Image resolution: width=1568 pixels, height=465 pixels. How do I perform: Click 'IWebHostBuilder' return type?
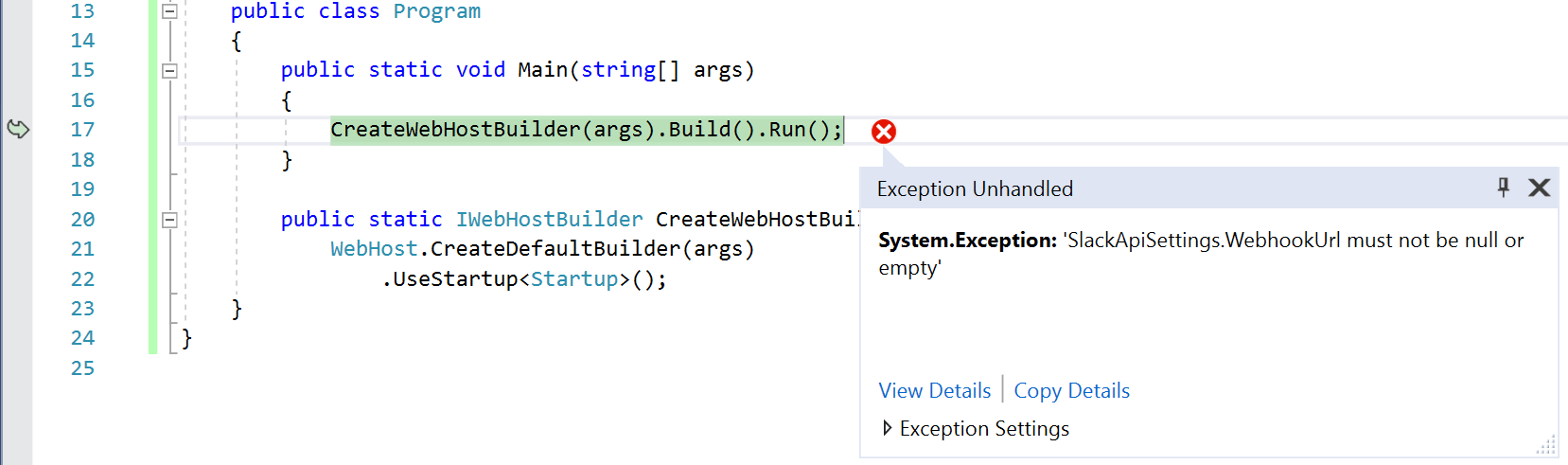(549, 220)
